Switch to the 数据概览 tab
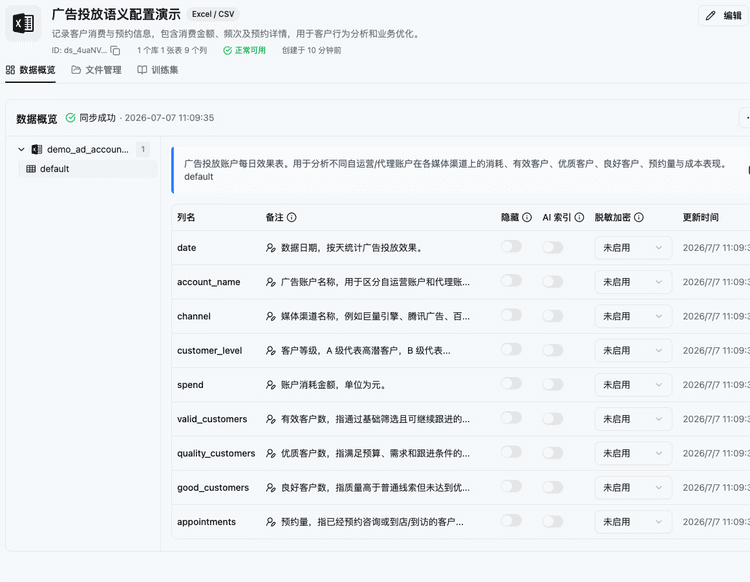 (x=31, y=70)
